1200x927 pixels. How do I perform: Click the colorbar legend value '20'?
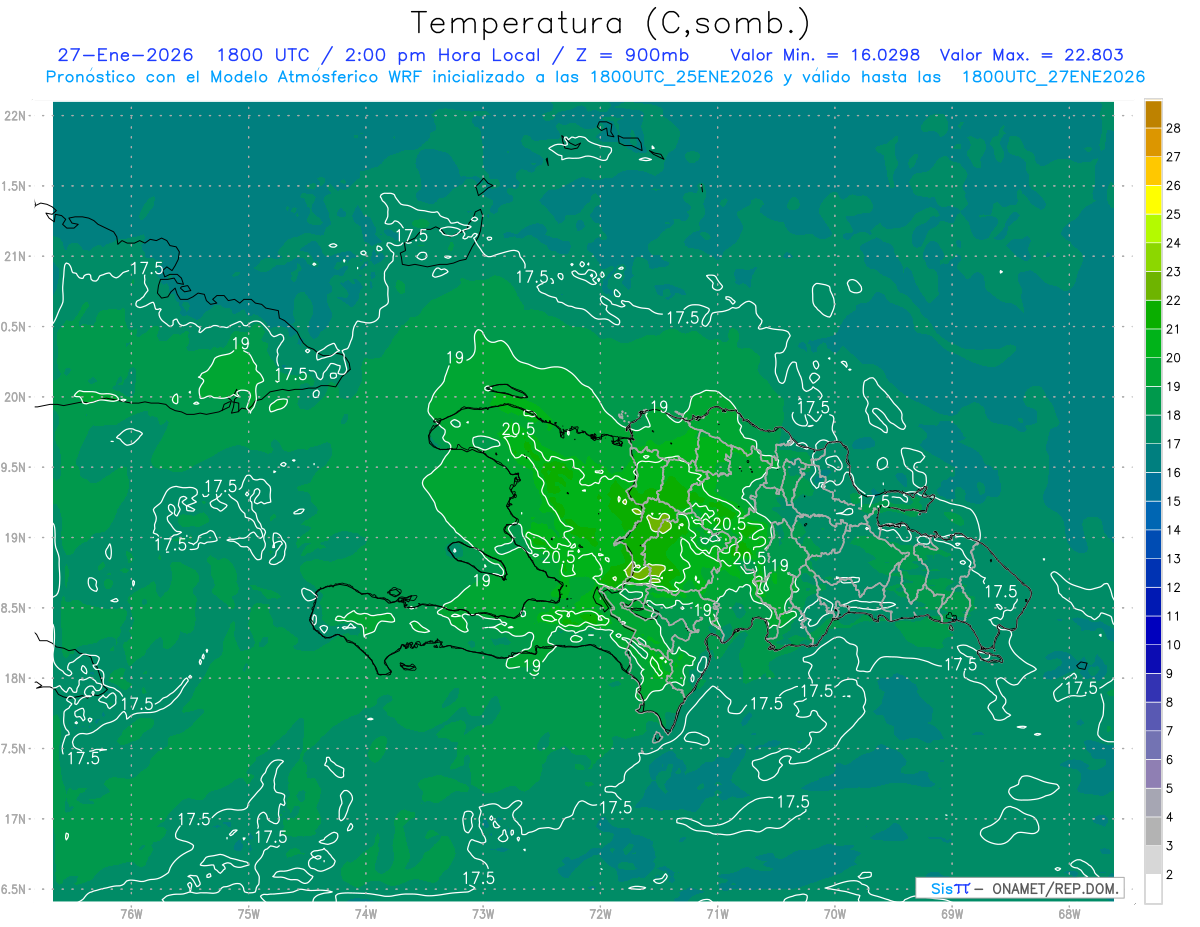click(x=1174, y=358)
